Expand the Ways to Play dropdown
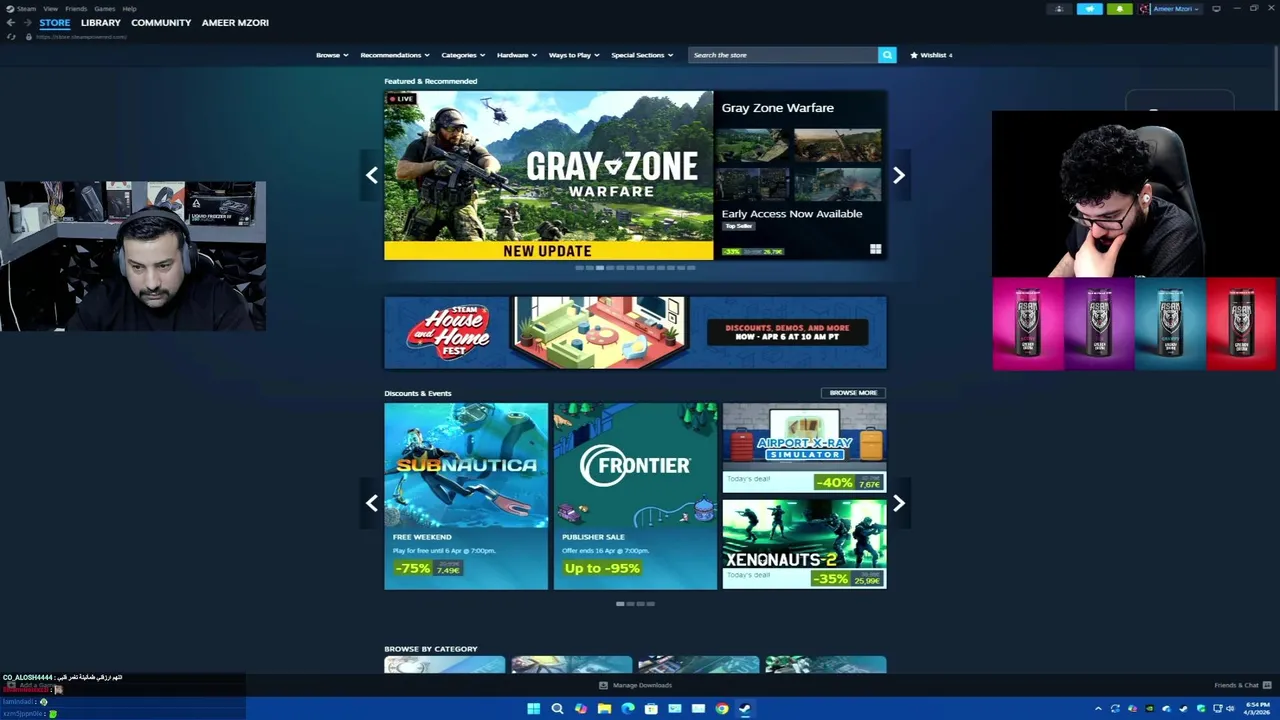 point(574,55)
